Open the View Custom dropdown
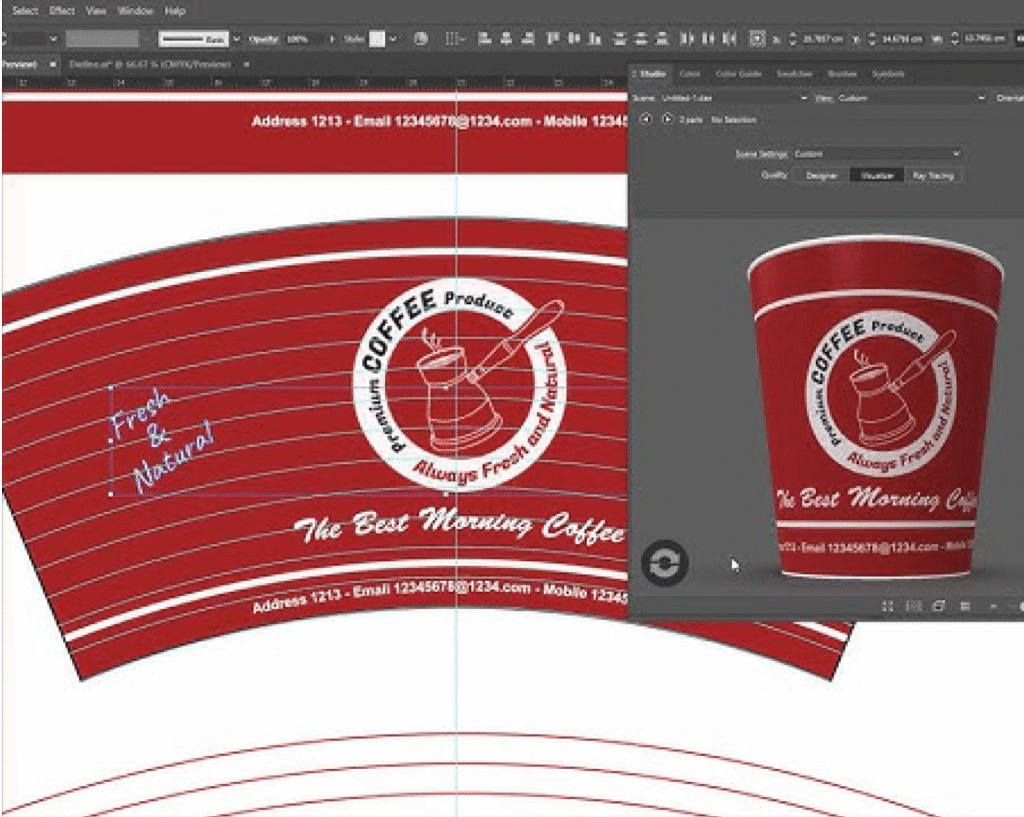 point(910,98)
